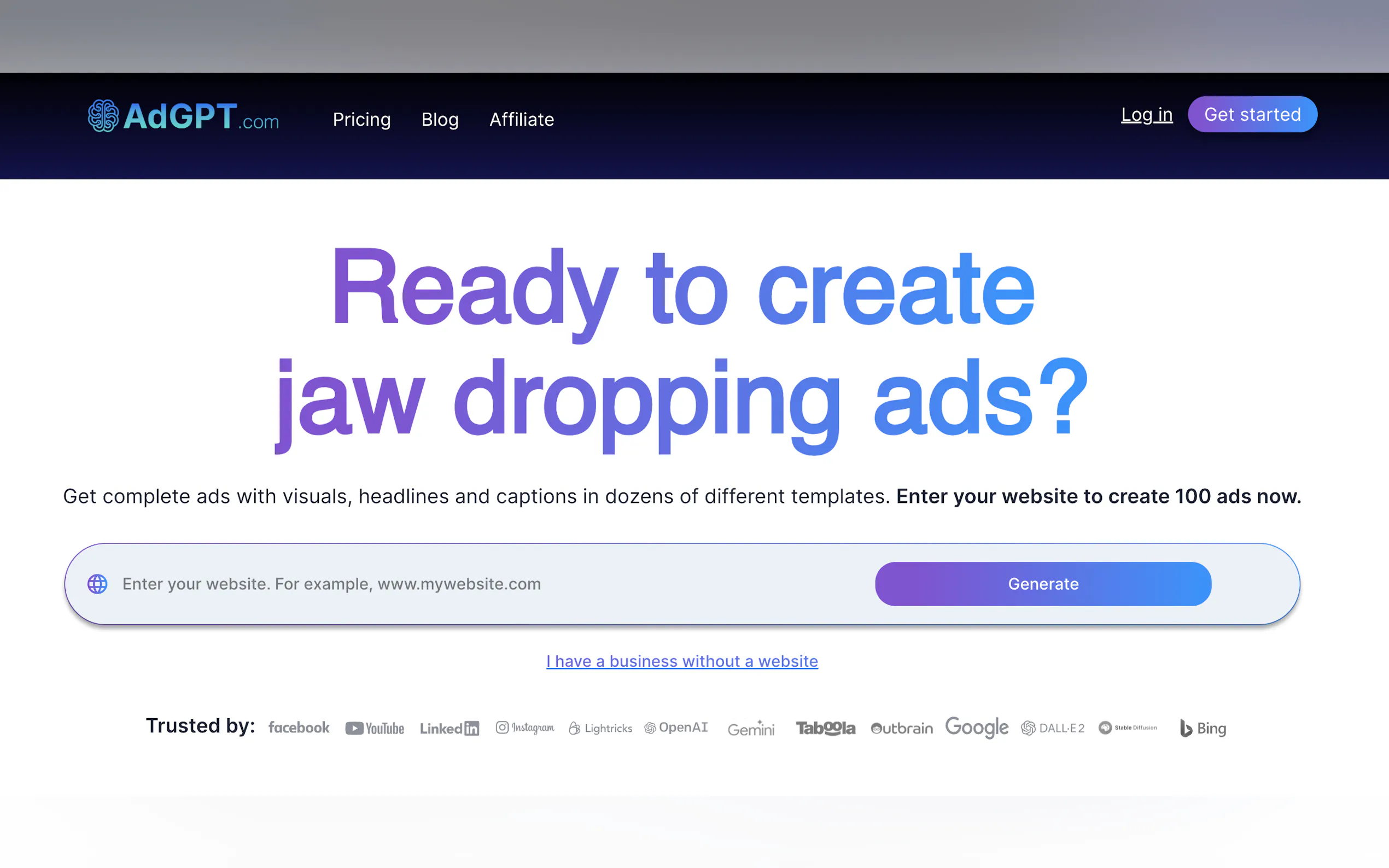
Task: Click the DALL·E 2 logo
Action: pos(1053,728)
